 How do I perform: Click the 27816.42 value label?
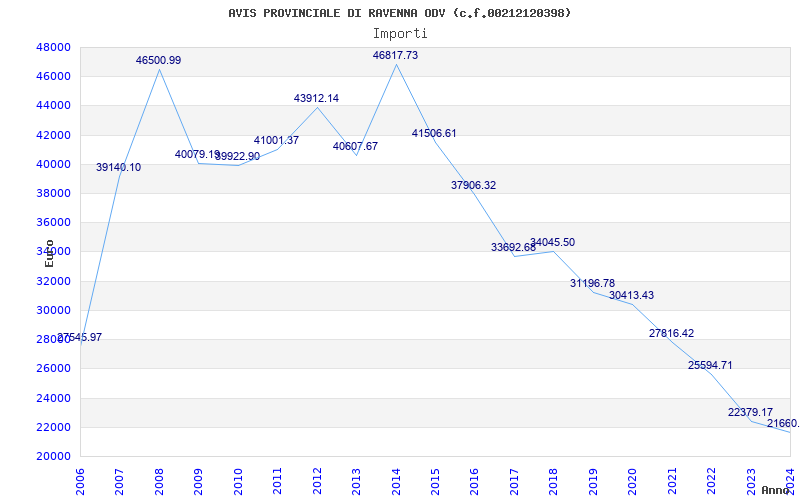tap(671, 333)
